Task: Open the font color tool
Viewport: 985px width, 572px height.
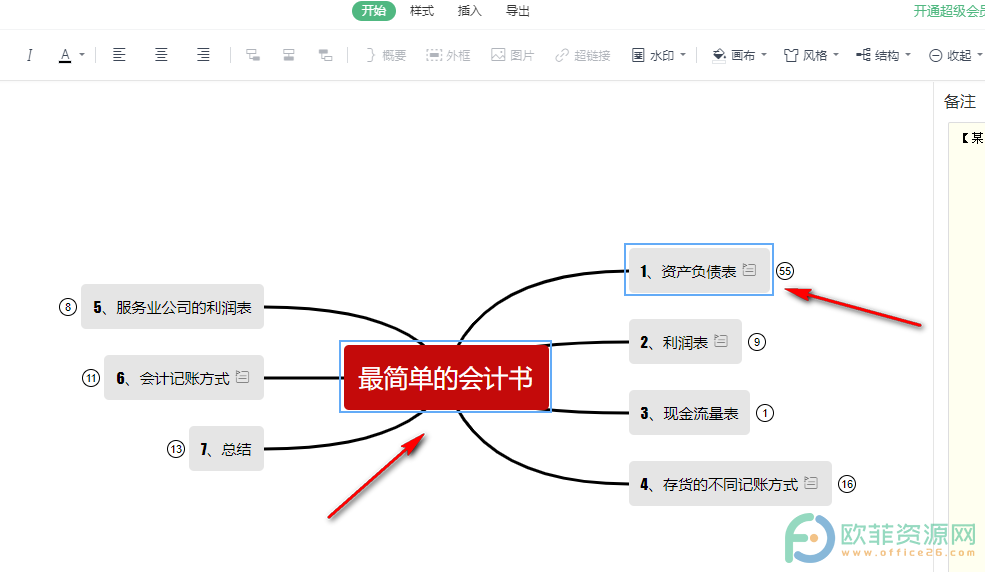Action: point(65,55)
